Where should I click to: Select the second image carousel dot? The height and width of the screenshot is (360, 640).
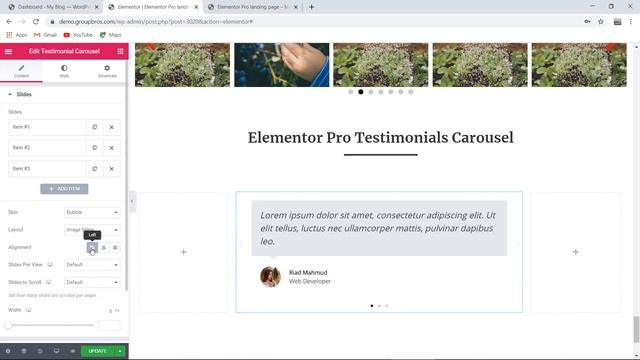tap(361, 92)
